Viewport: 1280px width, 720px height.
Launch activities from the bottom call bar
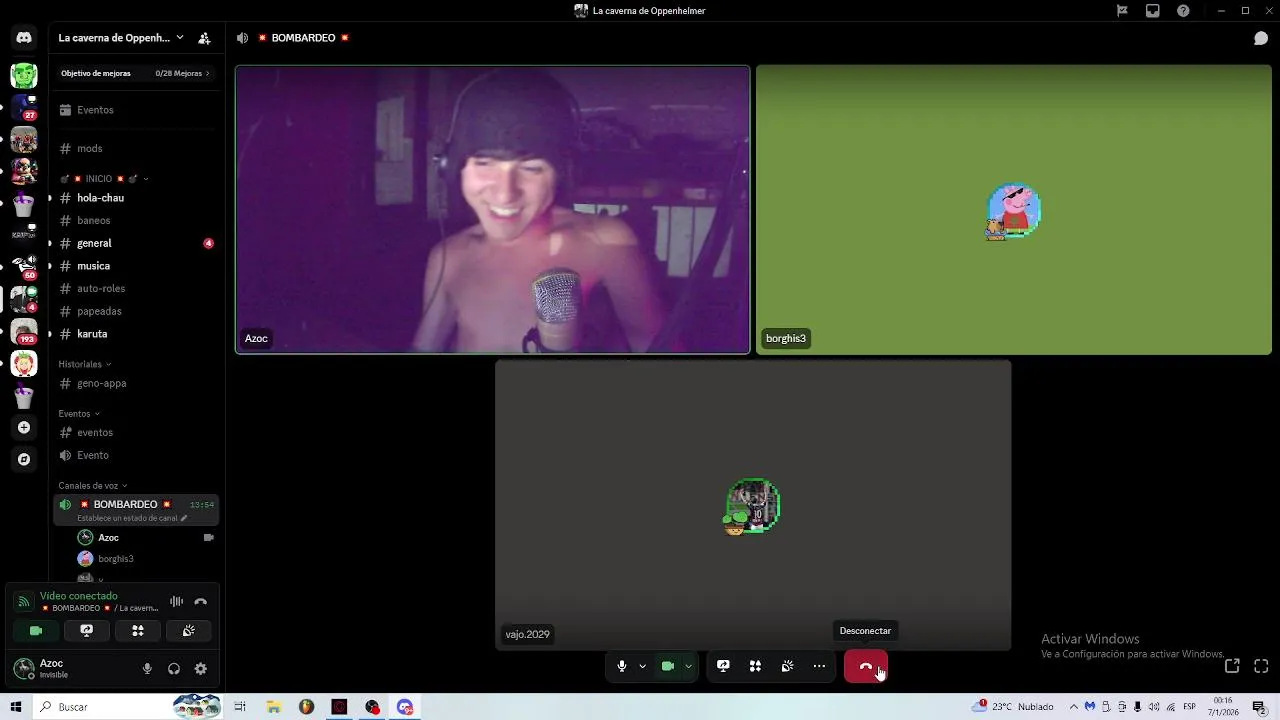755,666
